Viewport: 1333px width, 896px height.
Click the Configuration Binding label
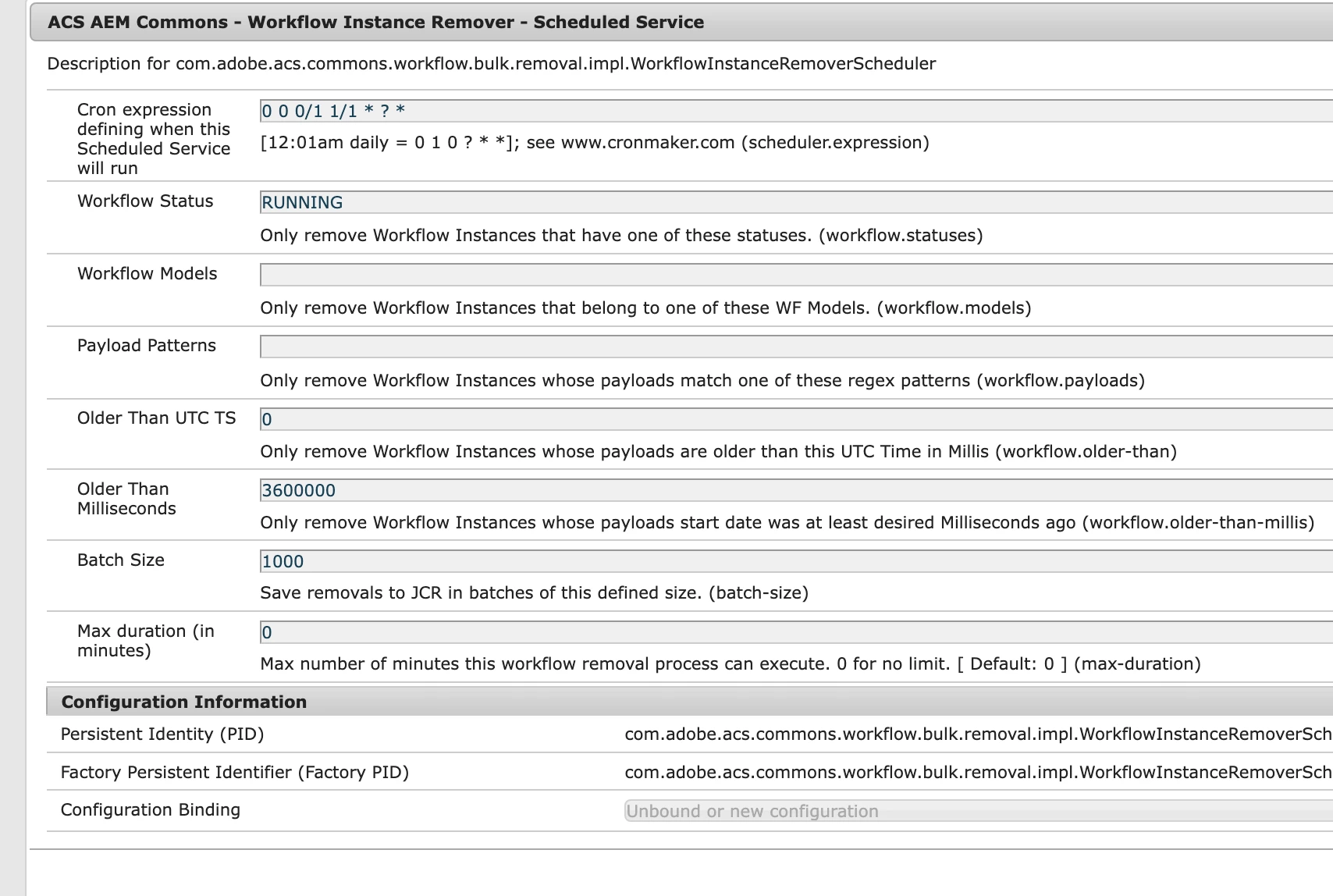coord(151,810)
